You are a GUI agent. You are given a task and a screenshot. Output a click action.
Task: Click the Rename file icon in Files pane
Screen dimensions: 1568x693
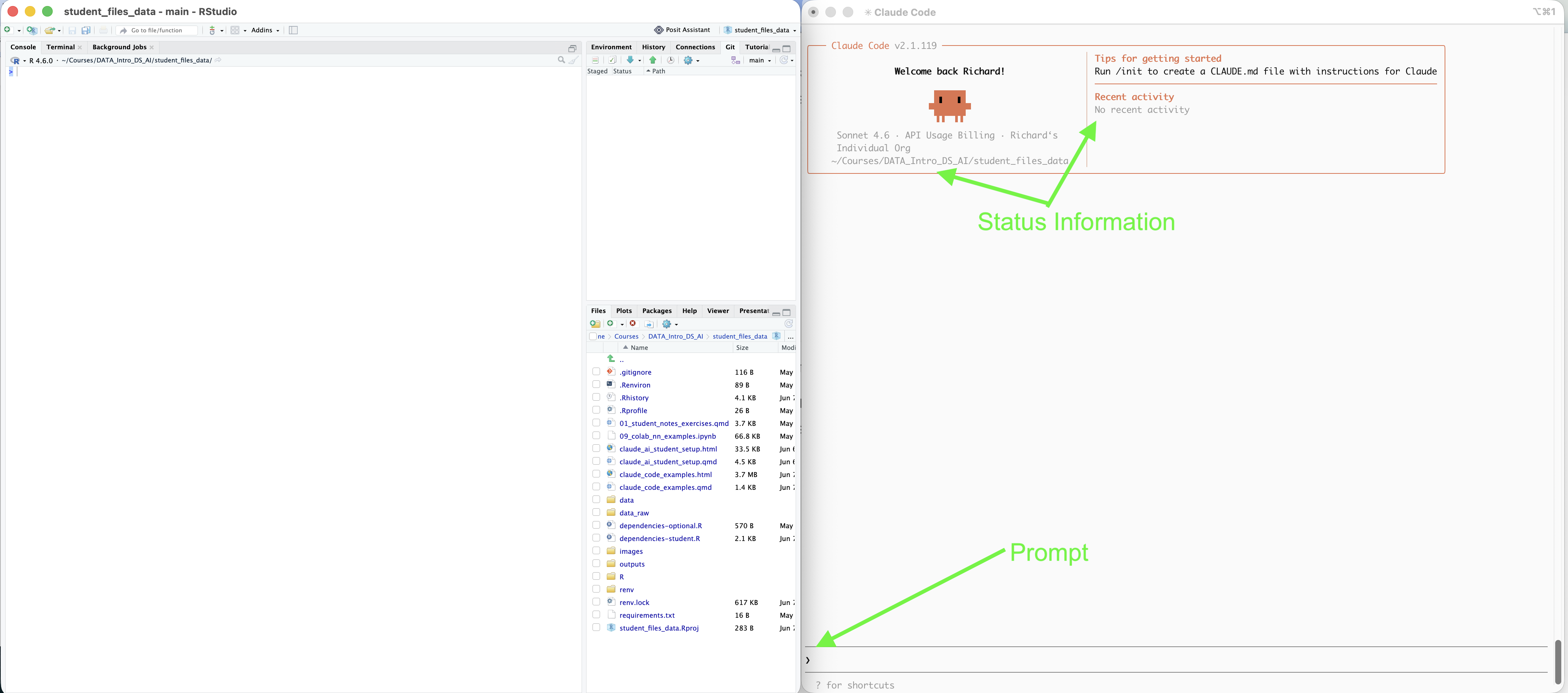point(649,324)
